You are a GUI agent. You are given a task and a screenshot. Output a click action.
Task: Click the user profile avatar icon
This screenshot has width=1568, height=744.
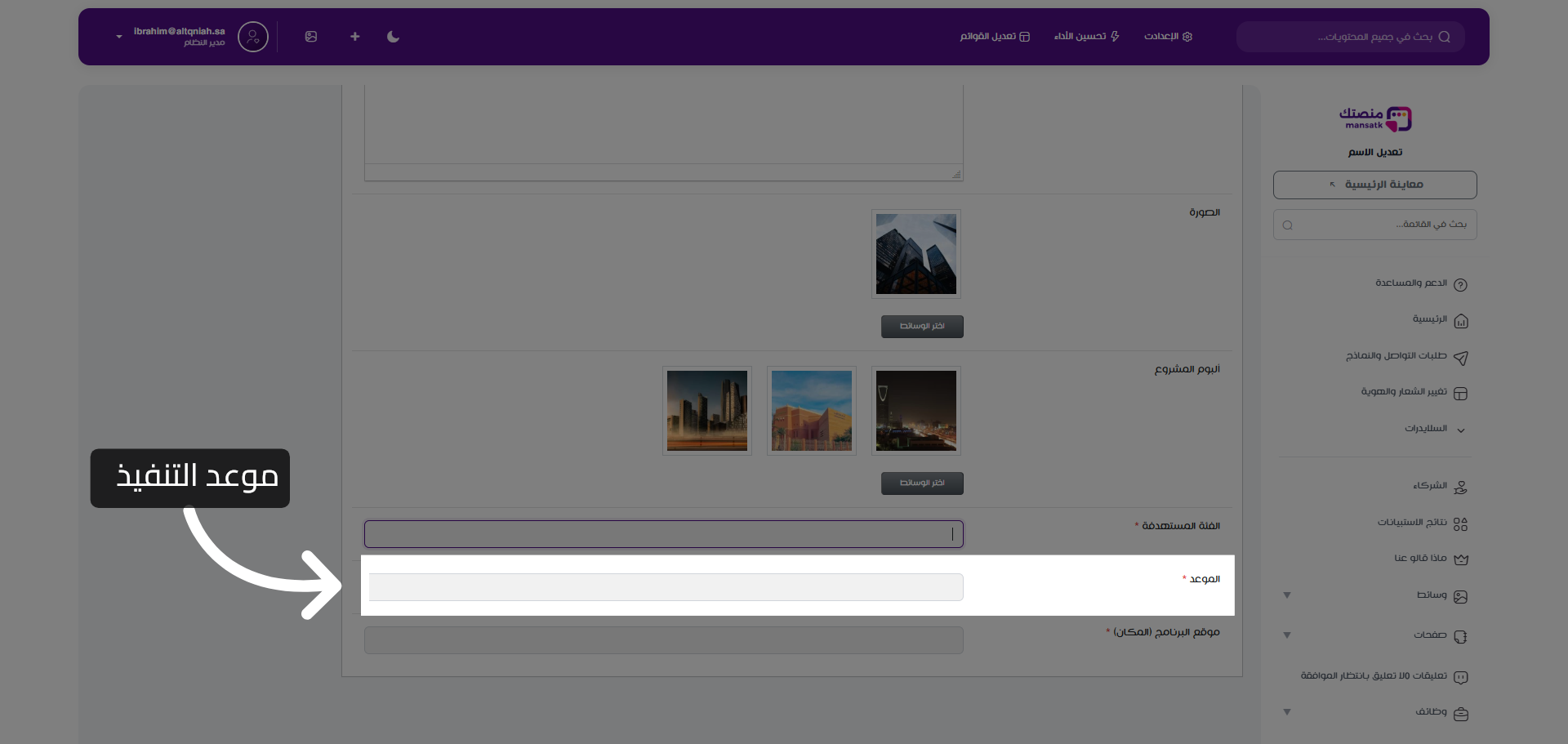tap(253, 37)
